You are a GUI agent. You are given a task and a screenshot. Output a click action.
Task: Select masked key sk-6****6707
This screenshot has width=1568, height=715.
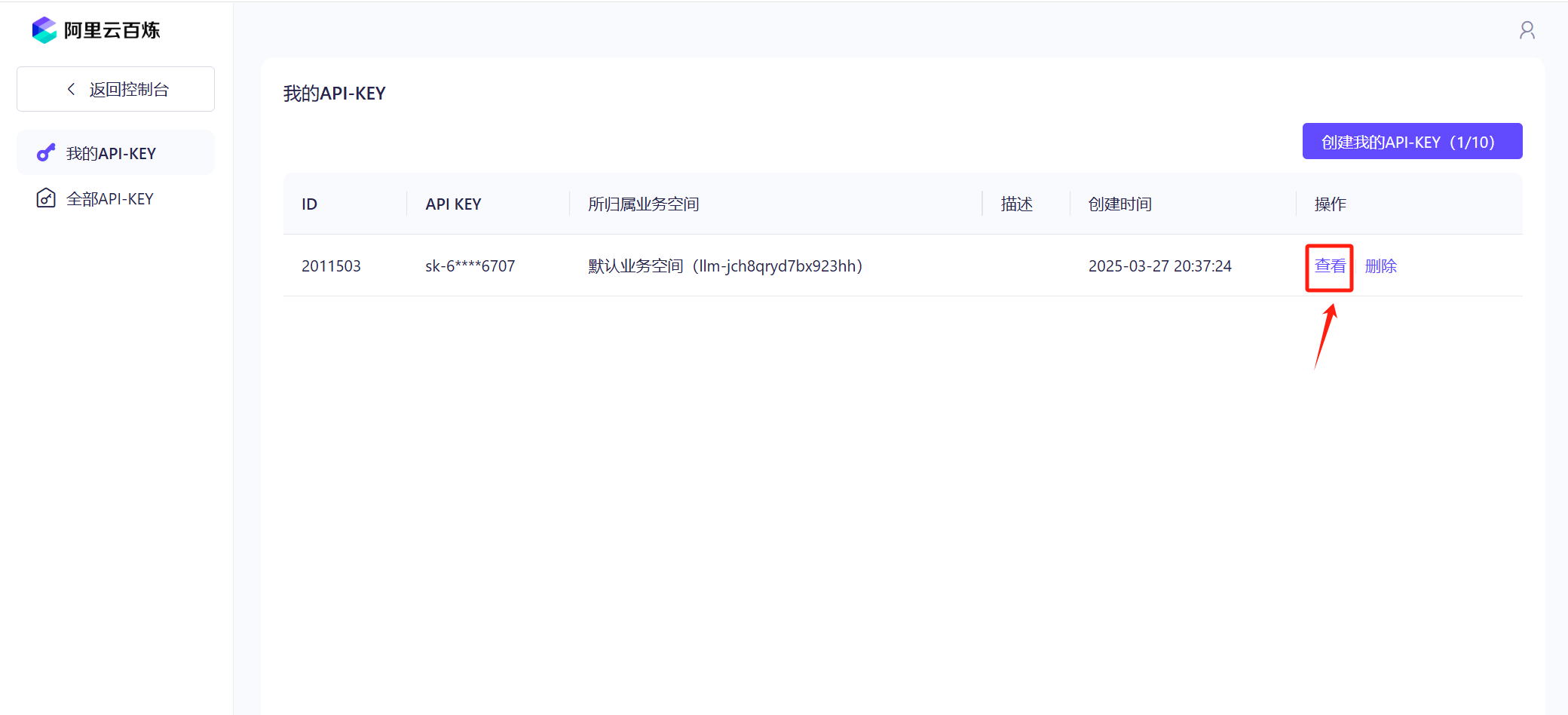click(x=470, y=266)
